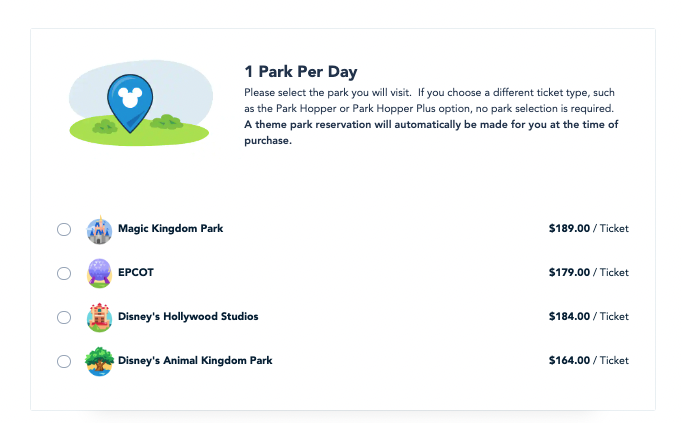Click the 1 Park Per Day heading
682x423 pixels.
coord(301,71)
